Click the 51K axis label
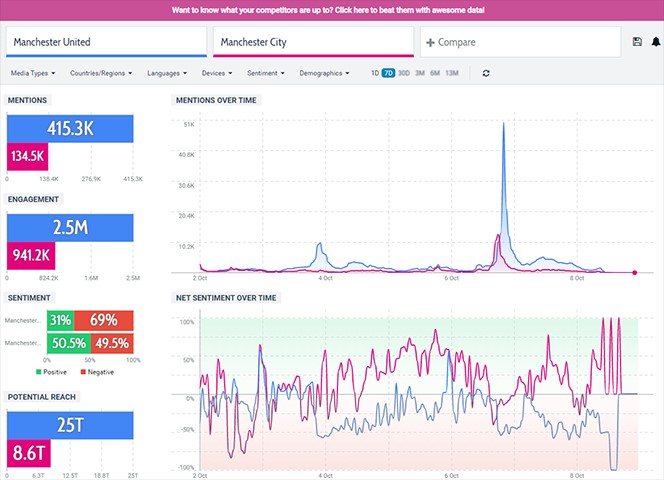 coord(189,125)
